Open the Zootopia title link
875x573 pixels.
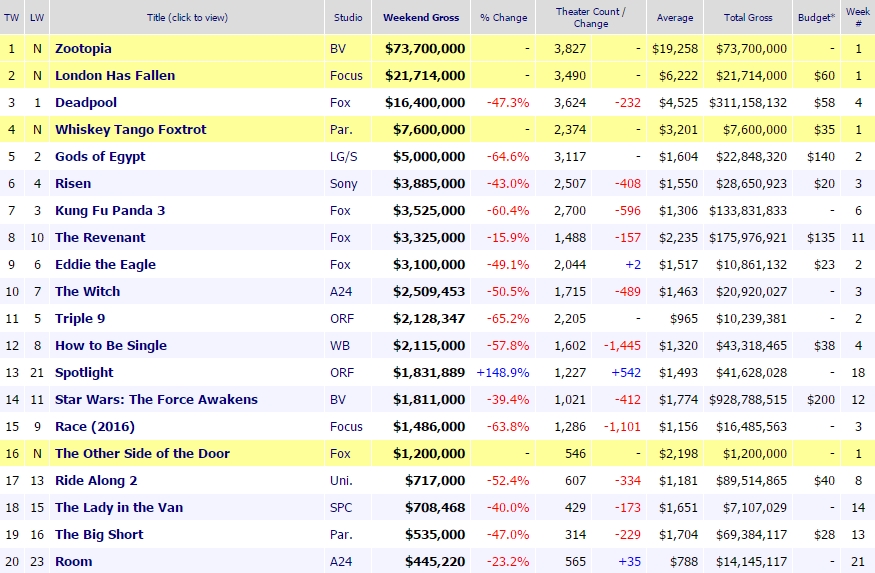click(83, 49)
